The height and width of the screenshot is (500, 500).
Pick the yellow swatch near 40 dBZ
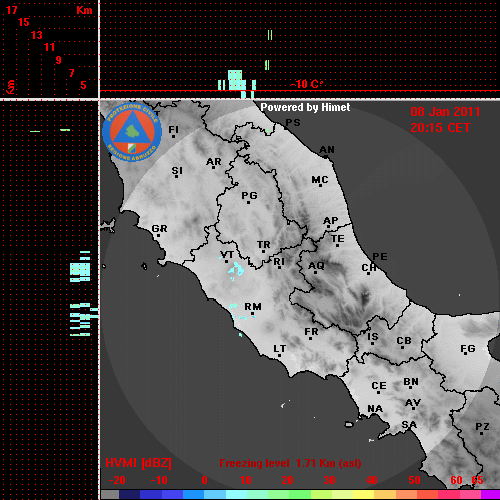coord(363,495)
